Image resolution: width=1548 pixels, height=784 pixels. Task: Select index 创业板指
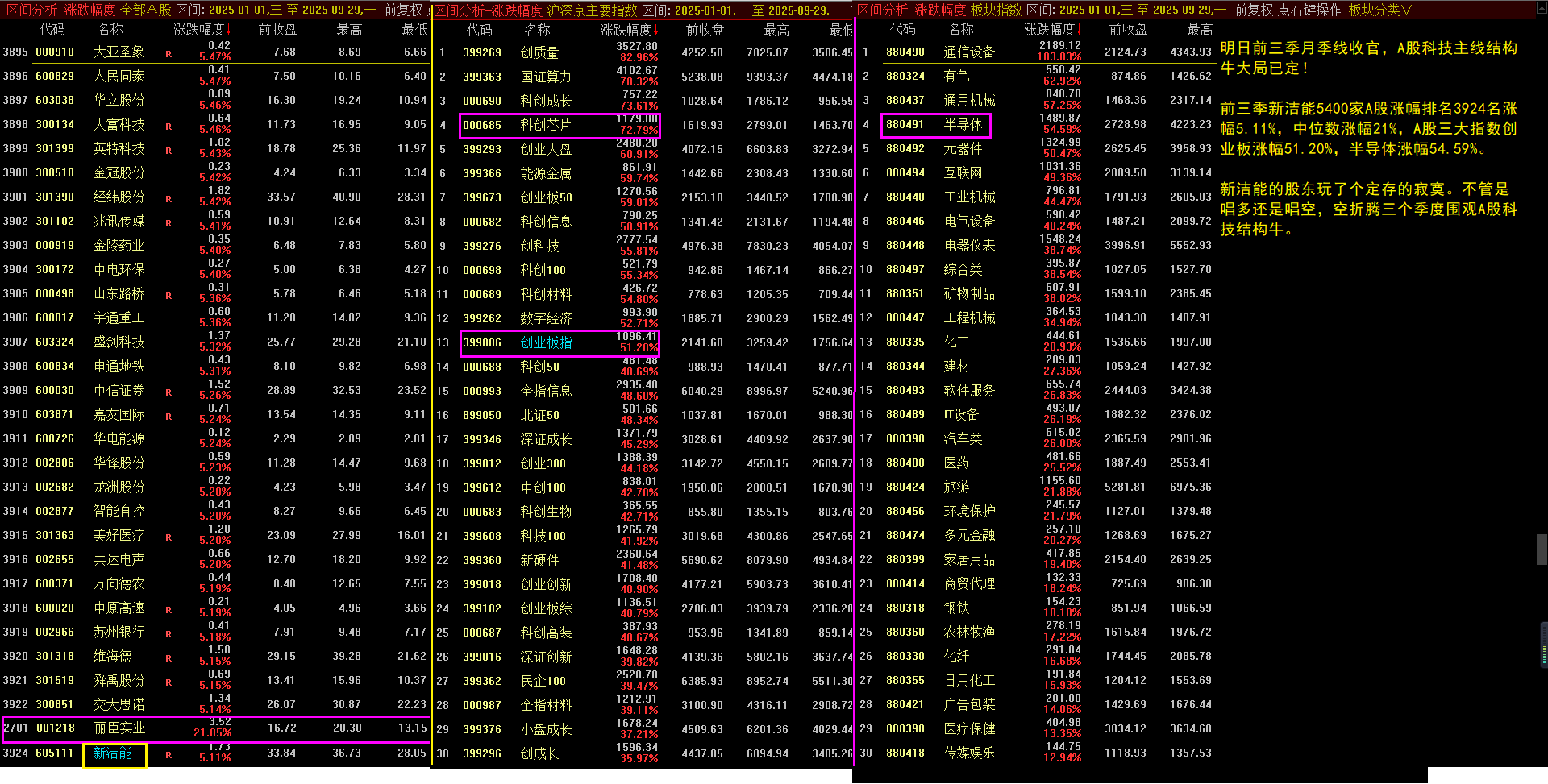click(x=546, y=342)
